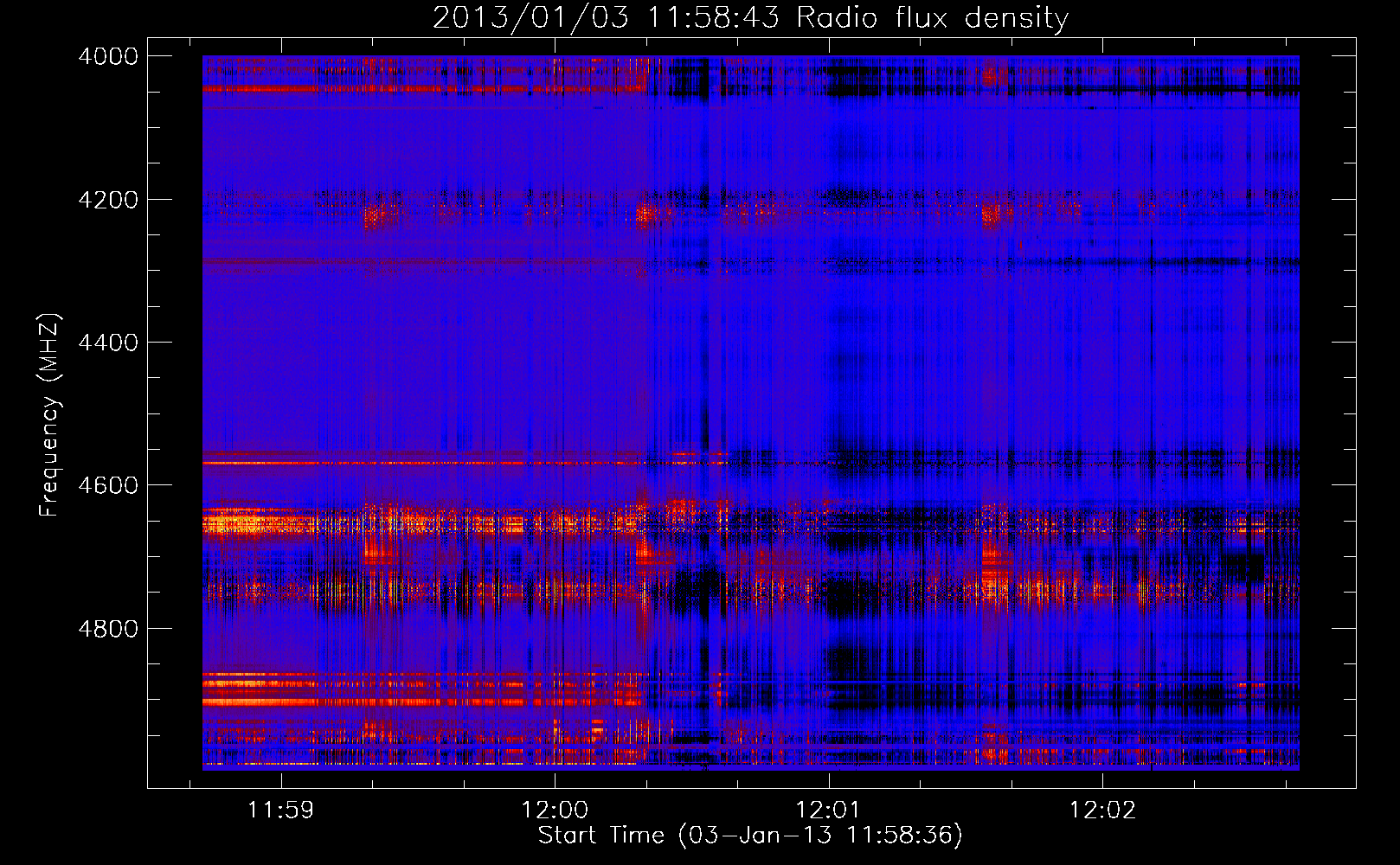
Task: Click the 'Frequency (MHZ)' y-axis label
Action: point(50,415)
